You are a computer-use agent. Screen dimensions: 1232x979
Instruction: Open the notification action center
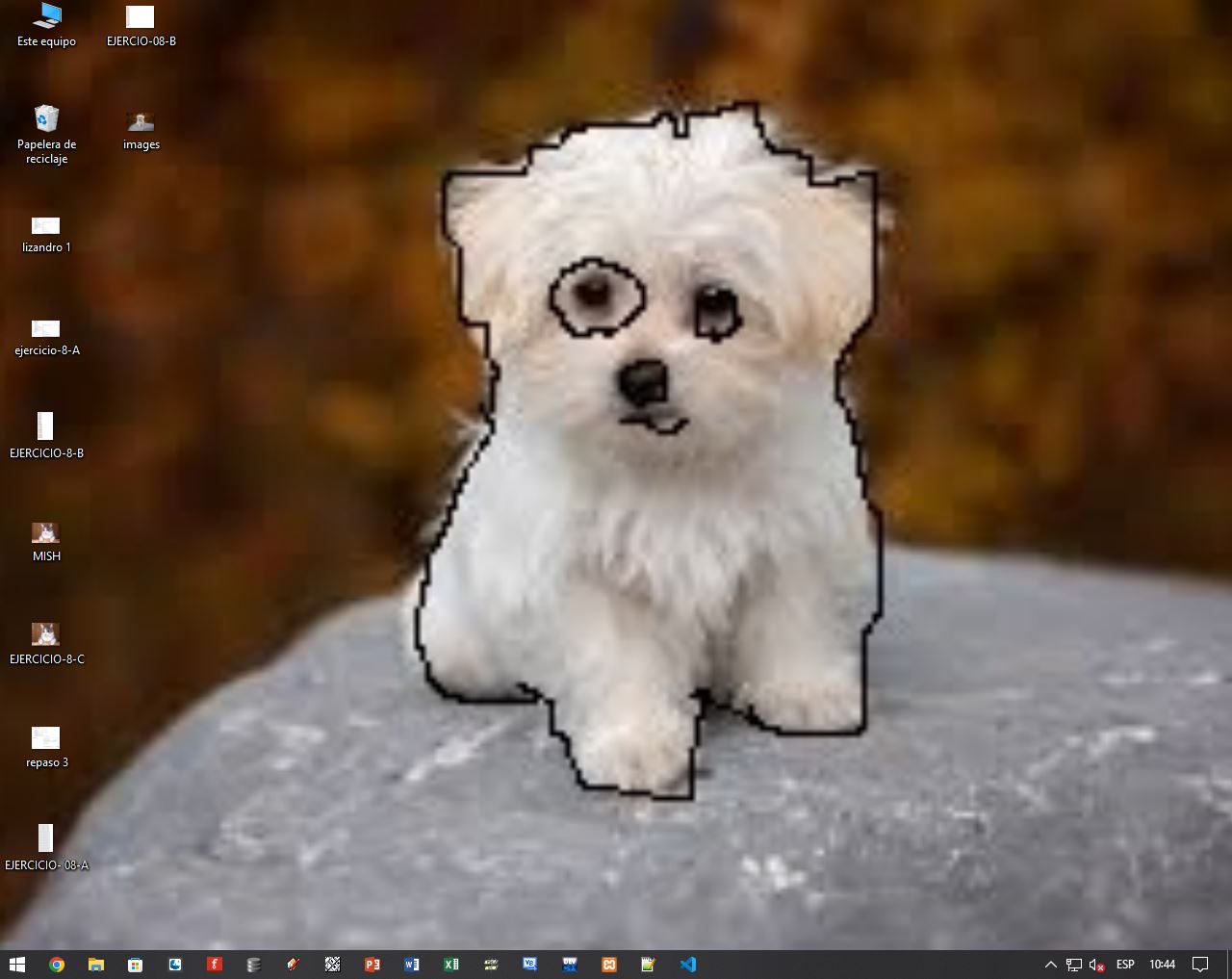(1200, 965)
